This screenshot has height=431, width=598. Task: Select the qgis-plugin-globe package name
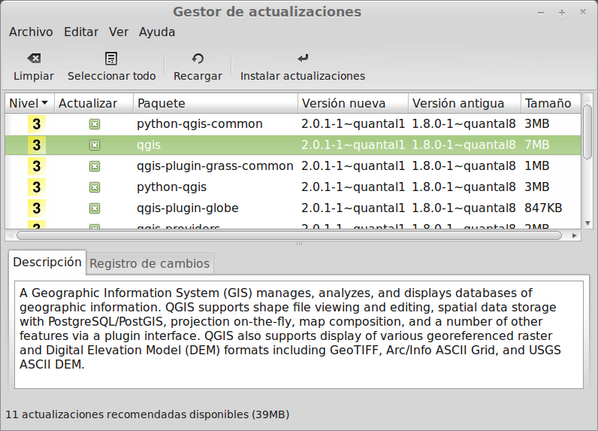[x=188, y=208]
